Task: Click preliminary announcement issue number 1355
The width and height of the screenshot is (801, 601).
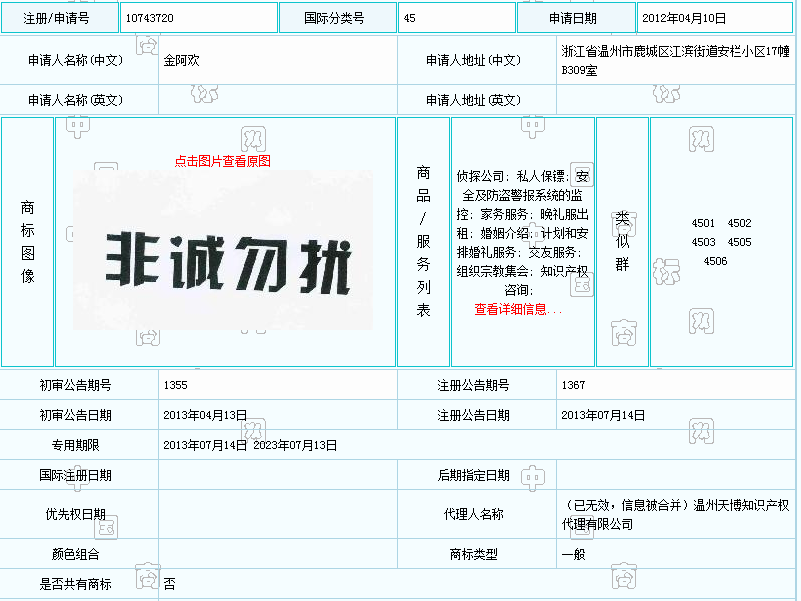Action: [x=176, y=385]
